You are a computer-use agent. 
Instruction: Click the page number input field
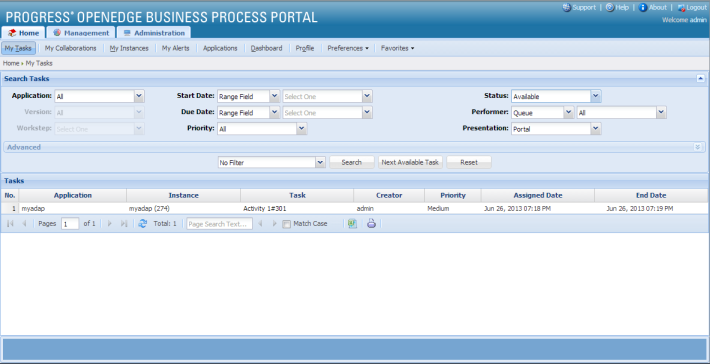[x=70, y=224]
